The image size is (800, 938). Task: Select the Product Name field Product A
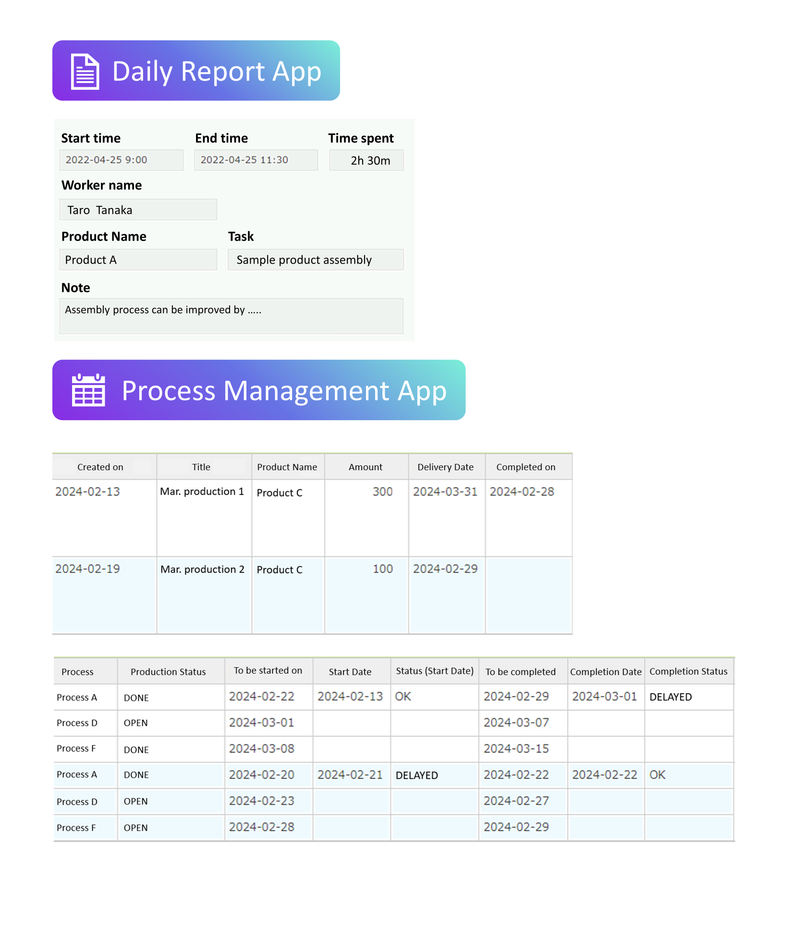(x=138, y=260)
